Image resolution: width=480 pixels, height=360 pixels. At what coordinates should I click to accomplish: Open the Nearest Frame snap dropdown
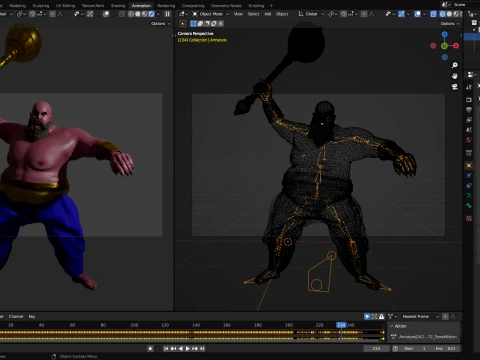coord(420,316)
